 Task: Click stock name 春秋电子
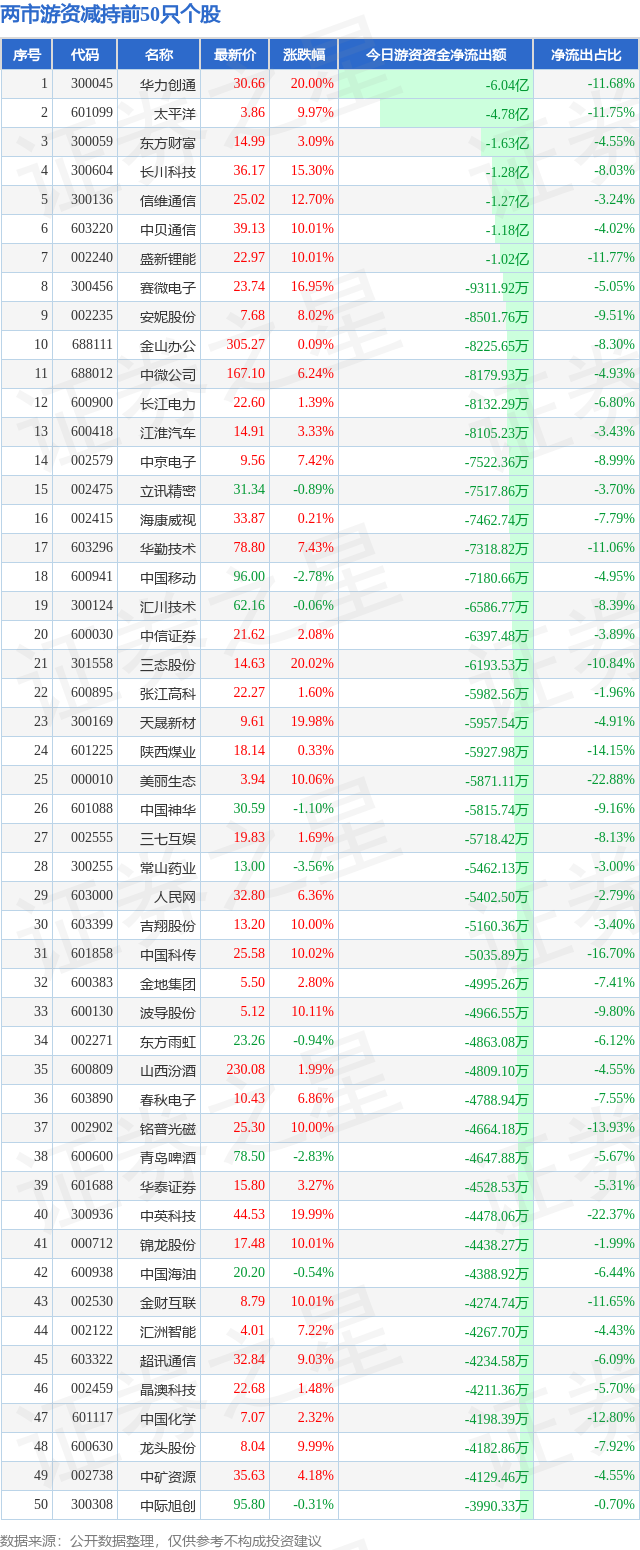[x=169, y=1099]
